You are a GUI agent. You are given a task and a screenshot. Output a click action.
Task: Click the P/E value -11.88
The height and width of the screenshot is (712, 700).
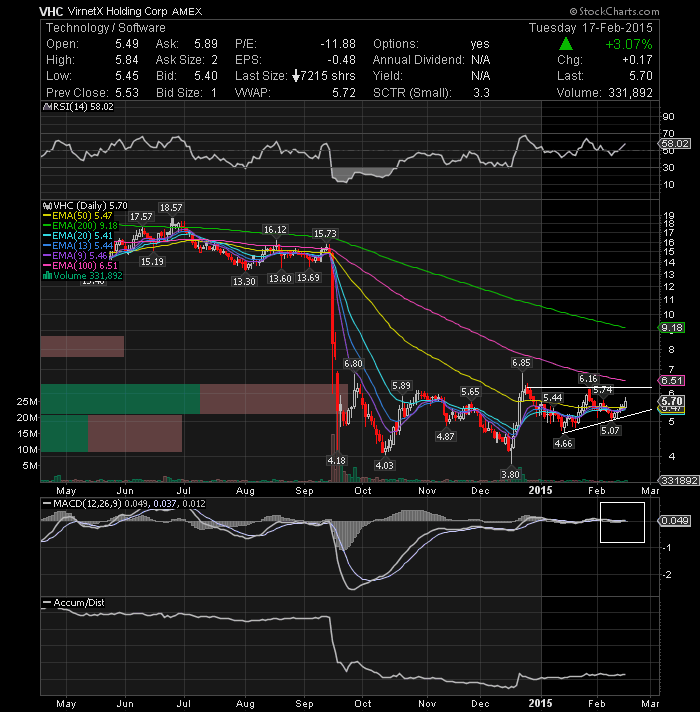pos(338,44)
